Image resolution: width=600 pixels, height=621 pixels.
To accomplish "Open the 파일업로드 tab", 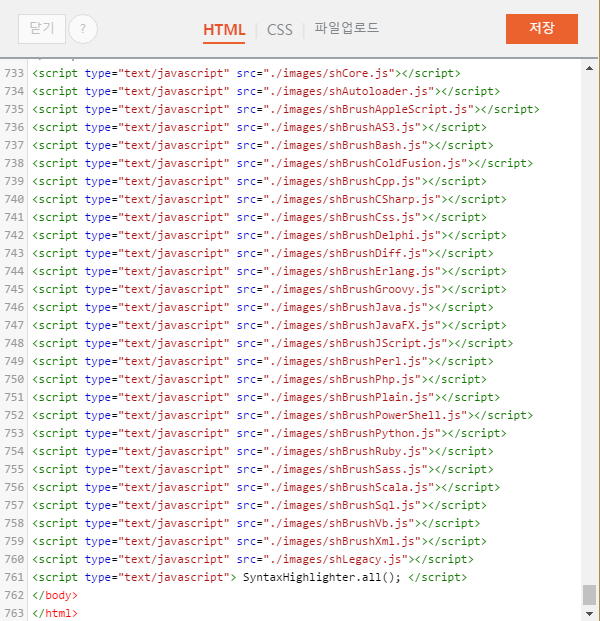I will pos(347,28).
